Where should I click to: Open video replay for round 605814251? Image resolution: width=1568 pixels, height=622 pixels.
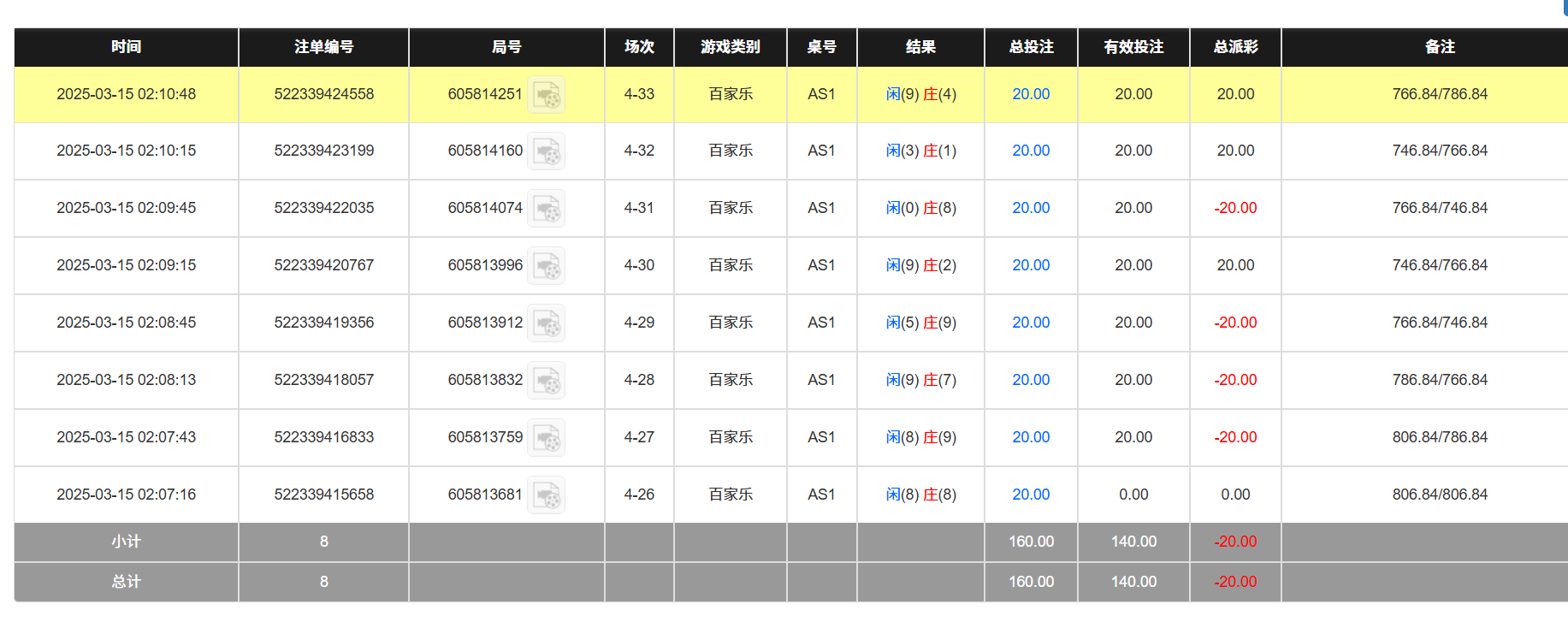[546, 95]
